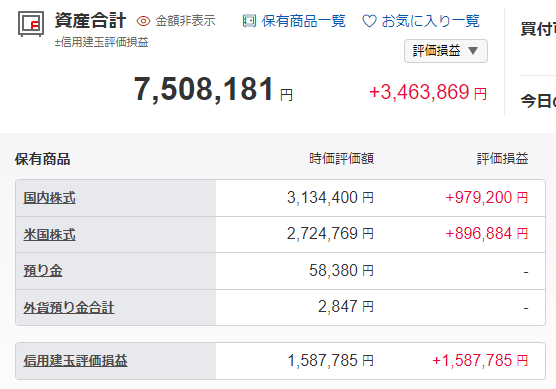Click the 資産合計 heading
Screen dimensions: 556x389
[x=90, y=20]
